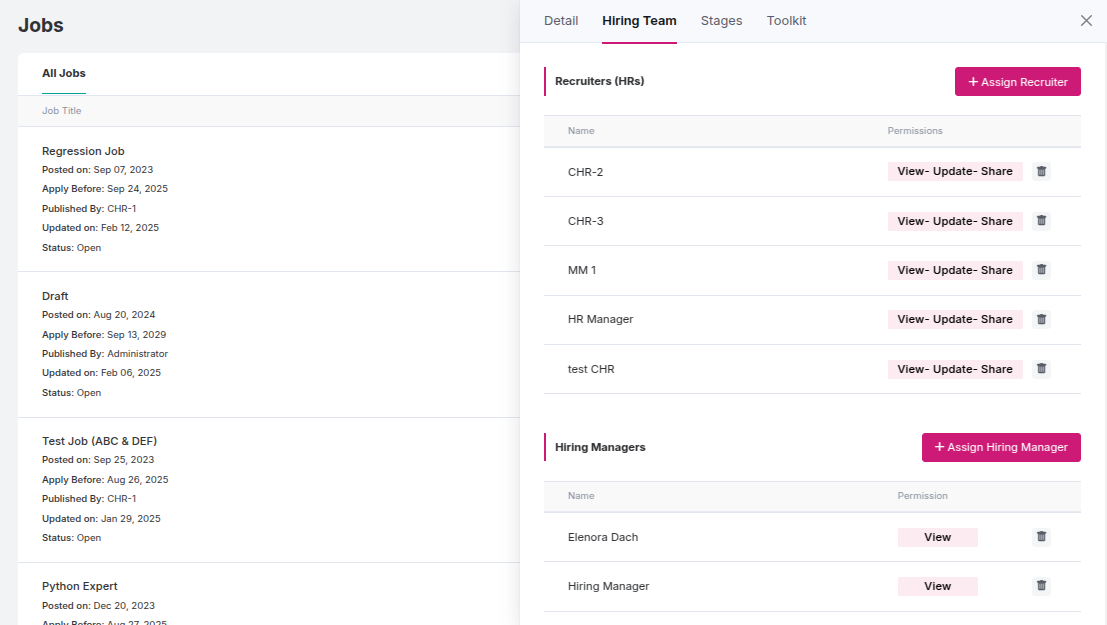Image resolution: width=1107 pixels, height=625 pixels.
Task: Click Test Job's Apply Before Aug 26, 2025
Action: click(105, 480)
